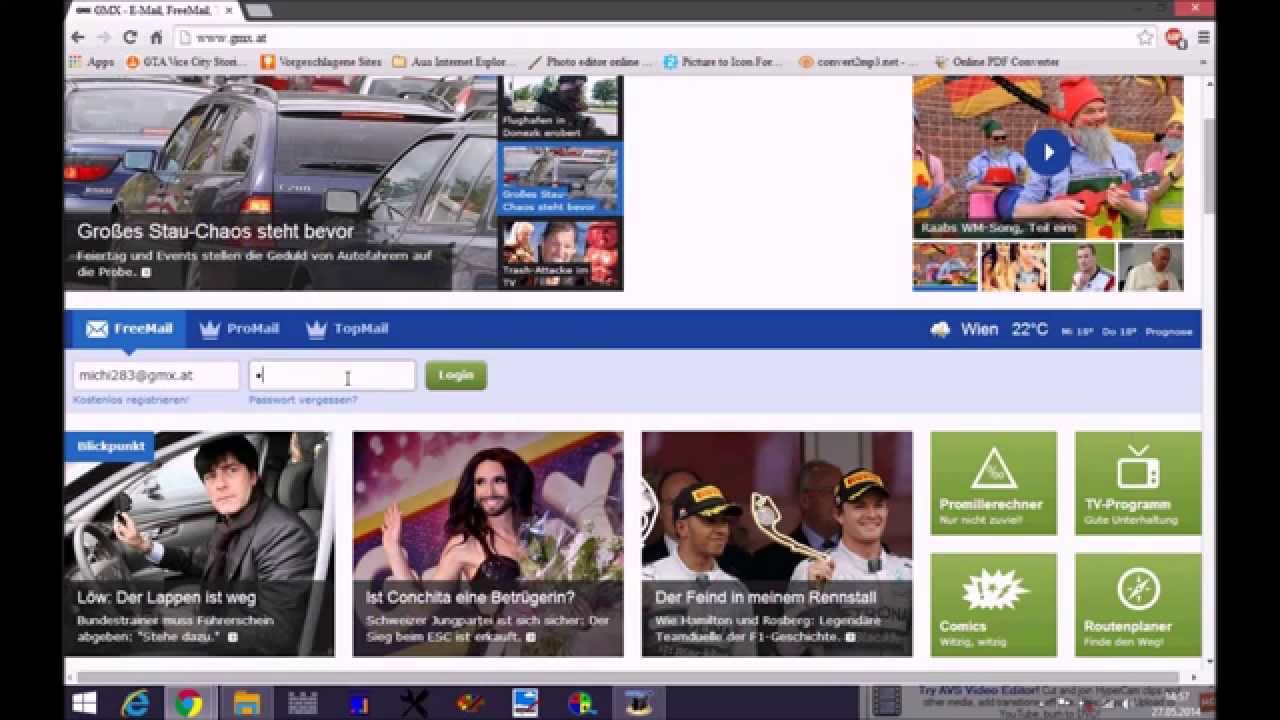This screenshot has height=720, width=1280.
Task: Click the email field with michi283@gmx.at
Action: [156, 375]
